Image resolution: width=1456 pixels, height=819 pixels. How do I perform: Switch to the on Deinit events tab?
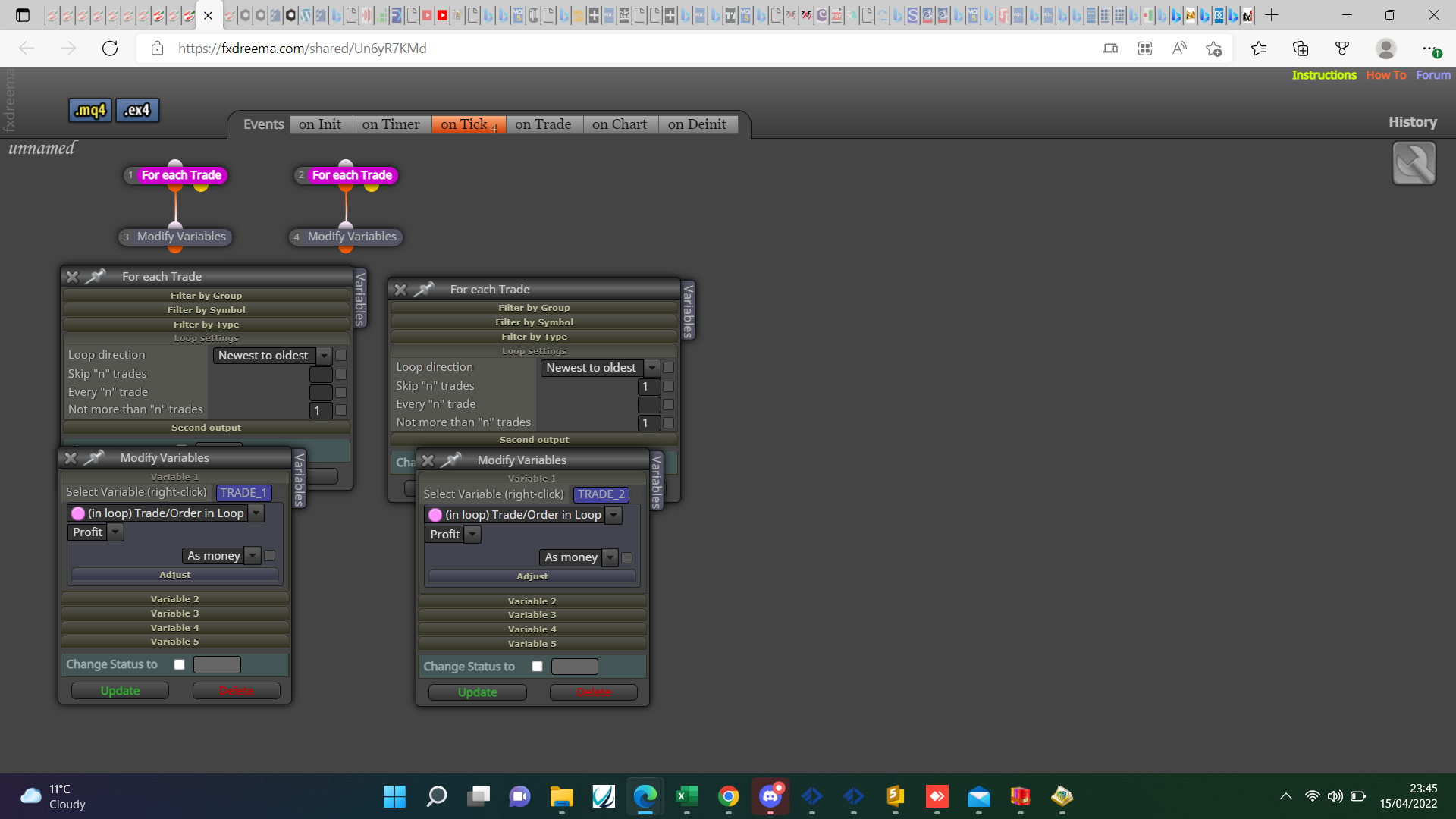click(697, 124)
